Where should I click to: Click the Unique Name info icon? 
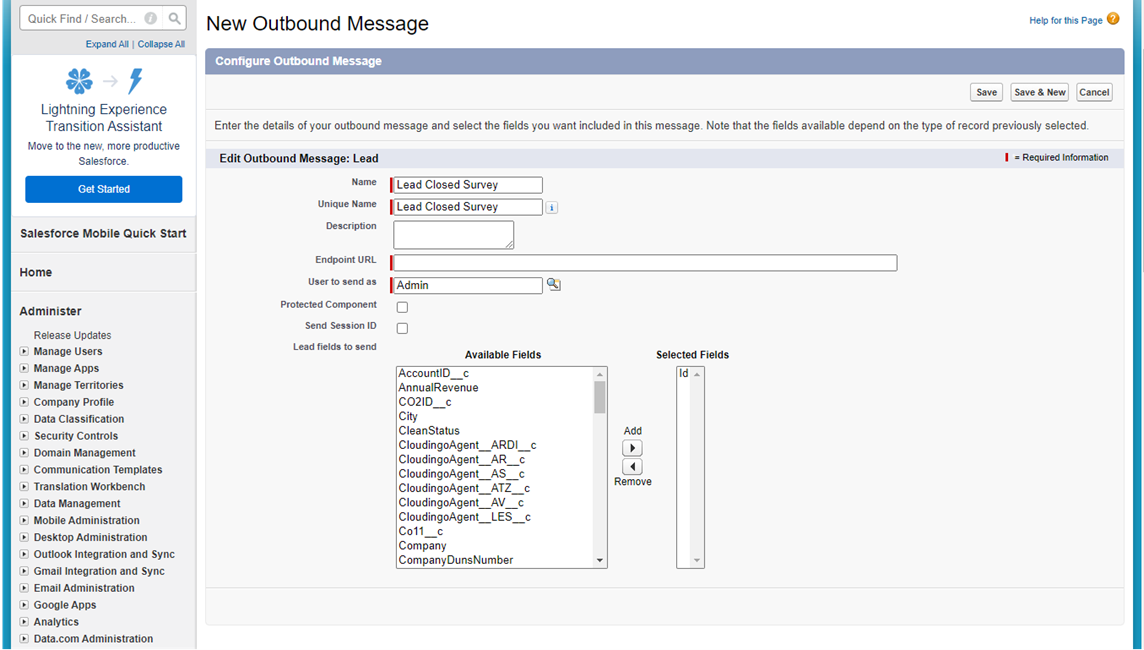tap(552, 208)
